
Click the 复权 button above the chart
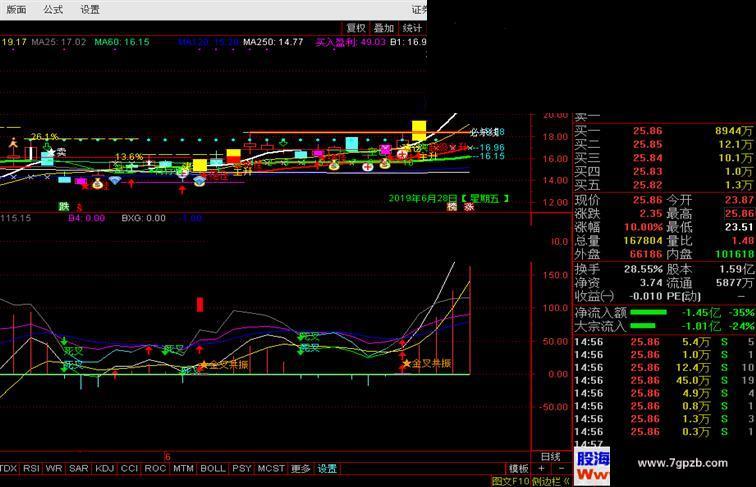pos(356,28)
